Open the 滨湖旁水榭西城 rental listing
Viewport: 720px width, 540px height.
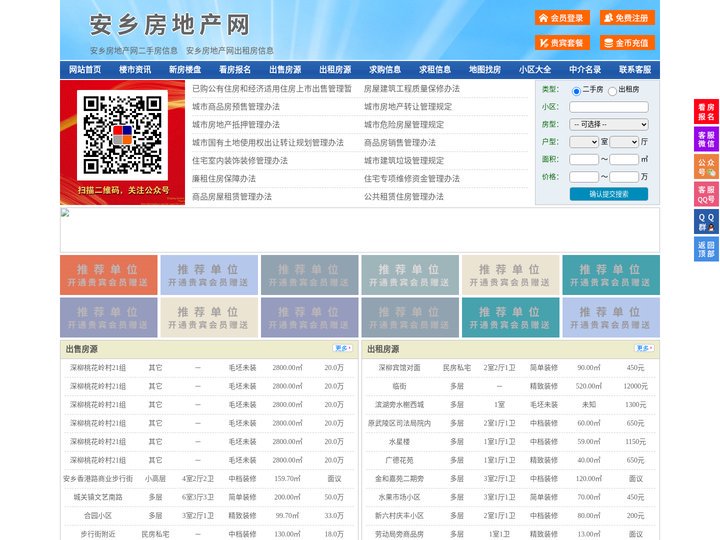[399, 405]
